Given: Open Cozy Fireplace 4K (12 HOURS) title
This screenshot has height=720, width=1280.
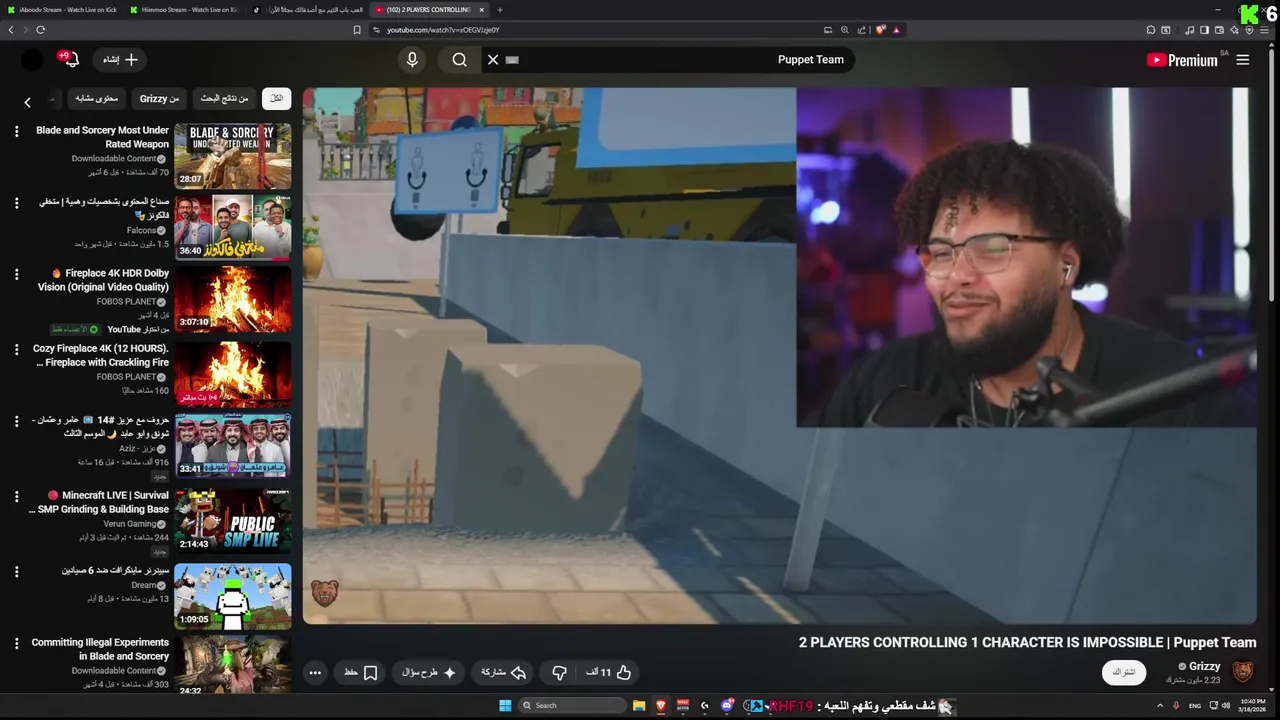Looking at the screenshot, I should click(x=100, y=356).
